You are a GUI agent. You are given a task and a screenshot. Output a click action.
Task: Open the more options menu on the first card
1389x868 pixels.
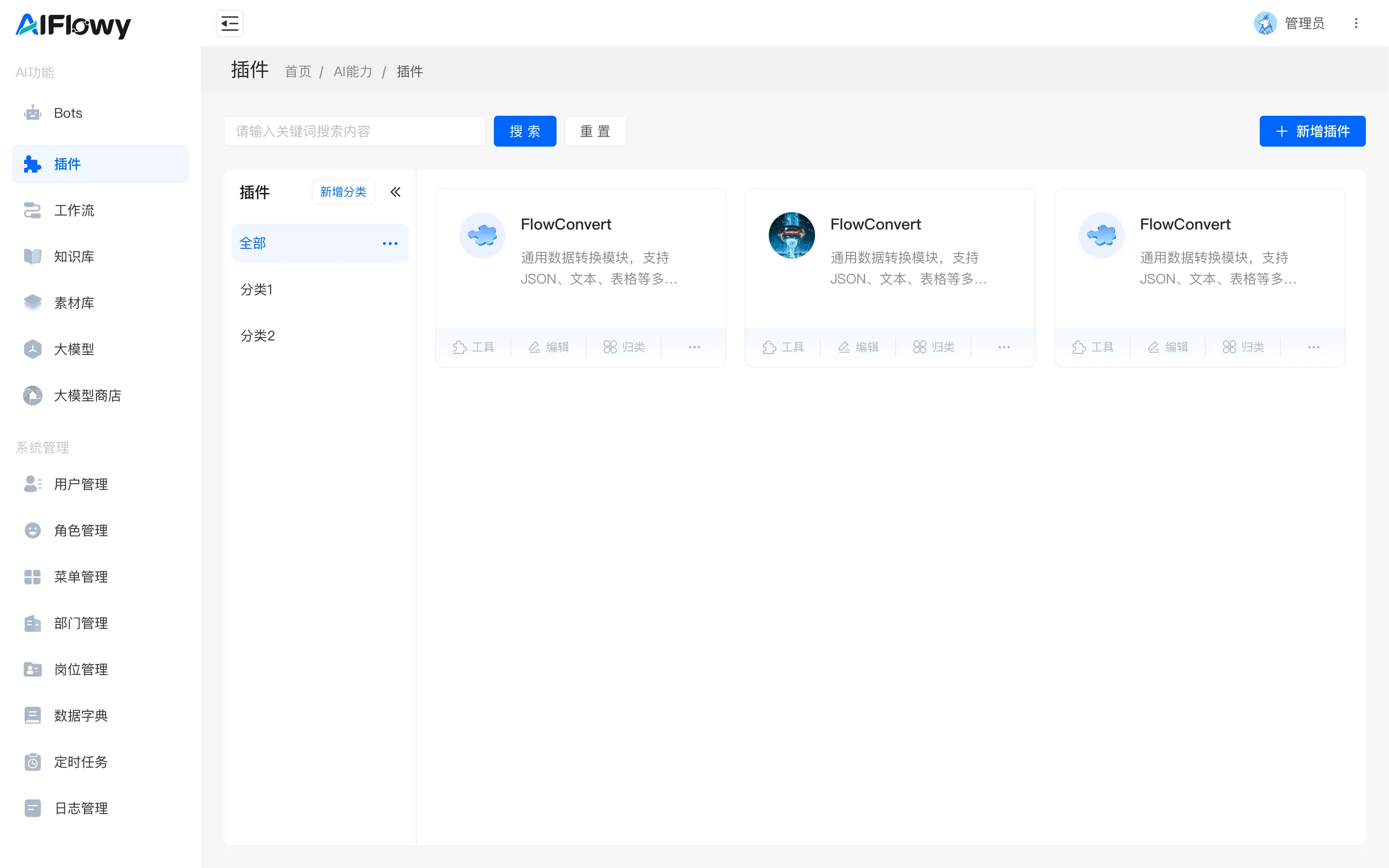point(694,347)
